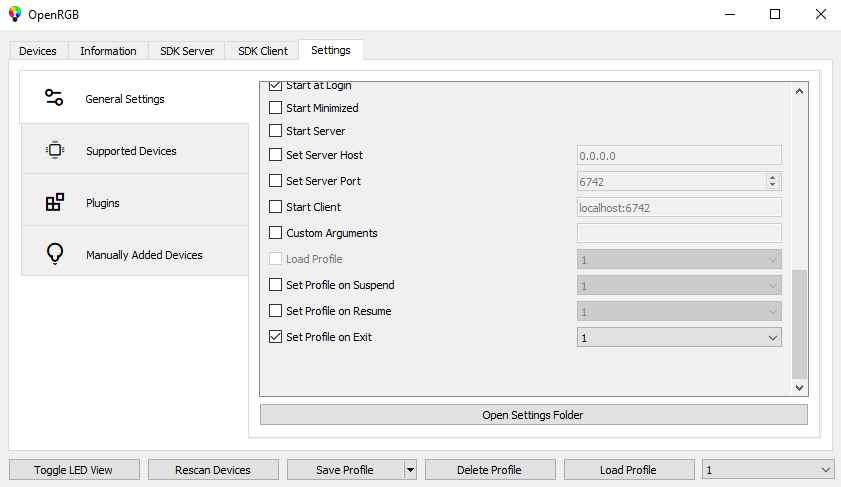The width and height of the screenshot is (841, 487).
Task: Open the Set Profile on Exit dropdown
Action: (x=679, y=337)
